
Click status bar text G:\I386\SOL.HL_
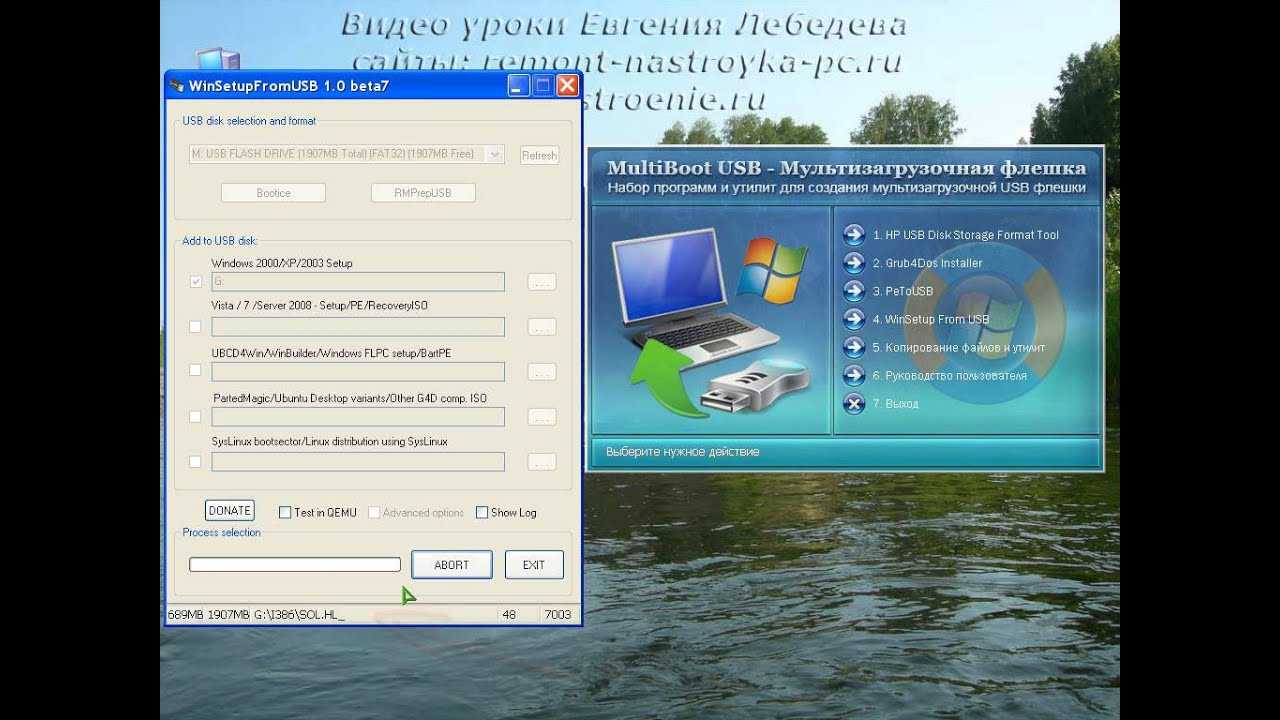(298, 614)
